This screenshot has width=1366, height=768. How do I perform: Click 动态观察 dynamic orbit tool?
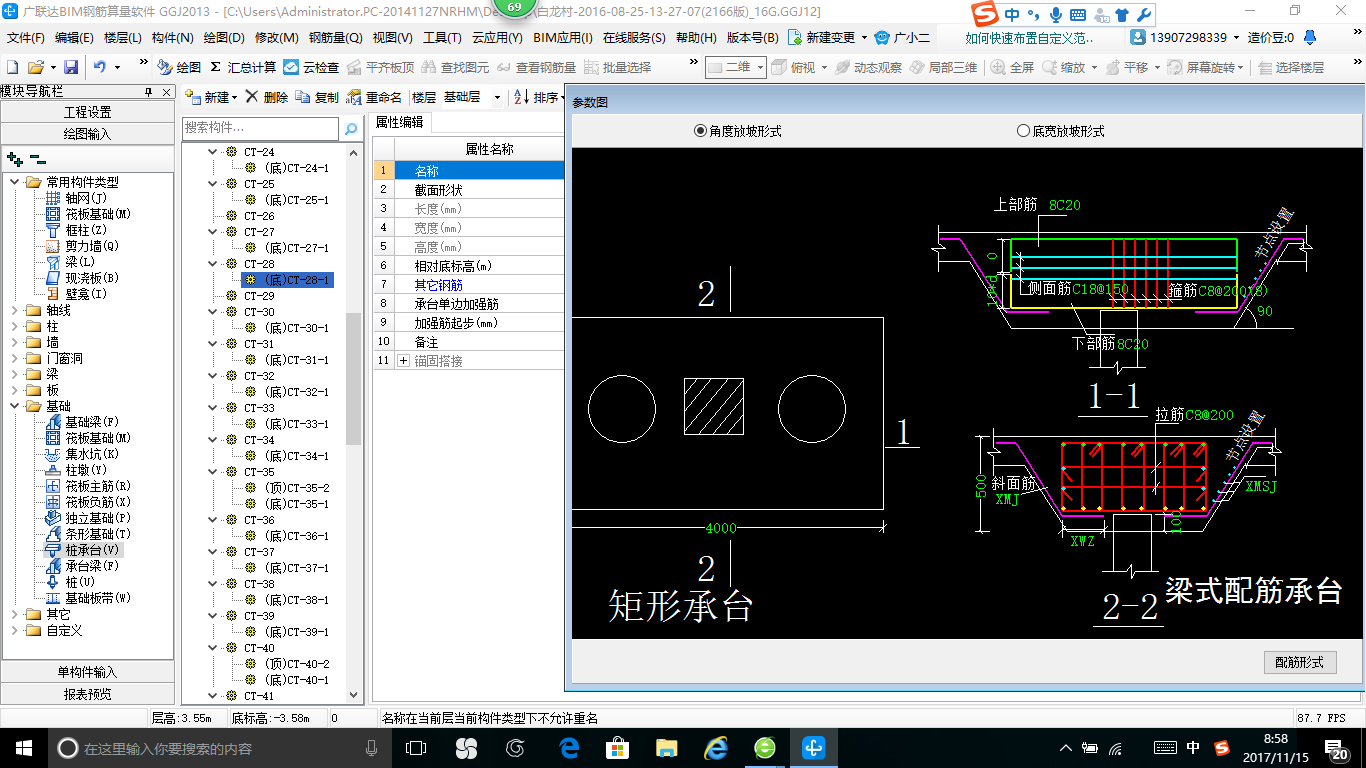pyautogui.click(x=868, y=67)
